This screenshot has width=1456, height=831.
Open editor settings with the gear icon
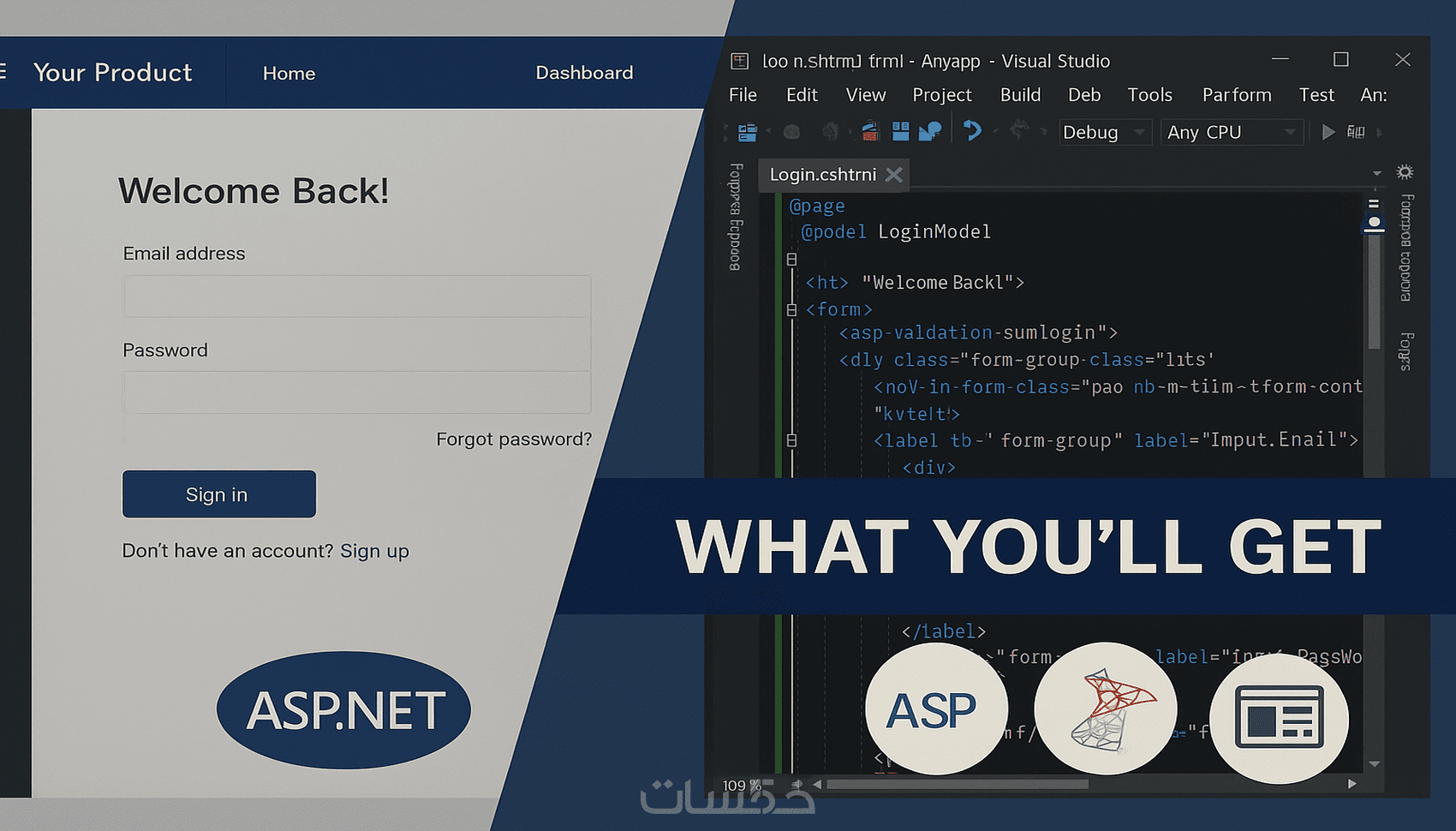tap(1405, 172)
